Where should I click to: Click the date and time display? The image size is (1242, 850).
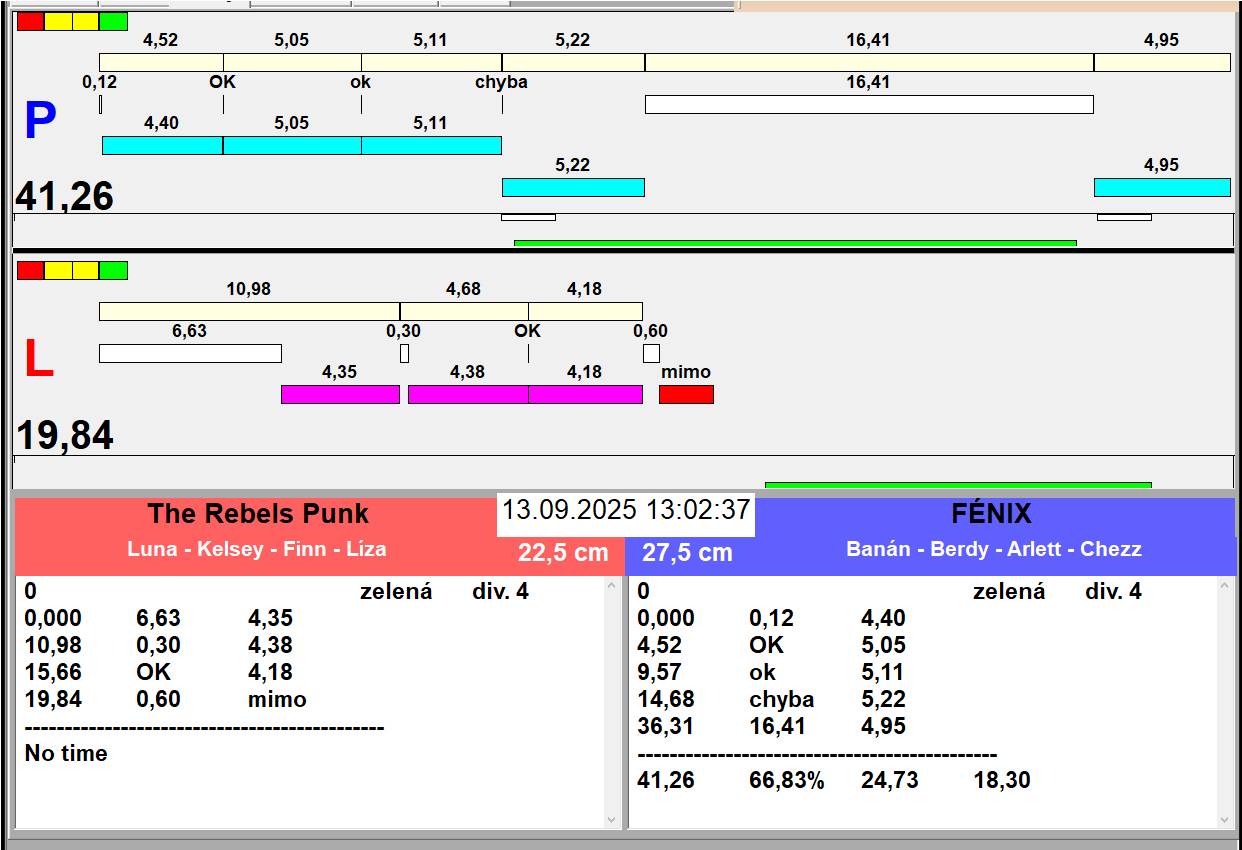tap(626, 510)
